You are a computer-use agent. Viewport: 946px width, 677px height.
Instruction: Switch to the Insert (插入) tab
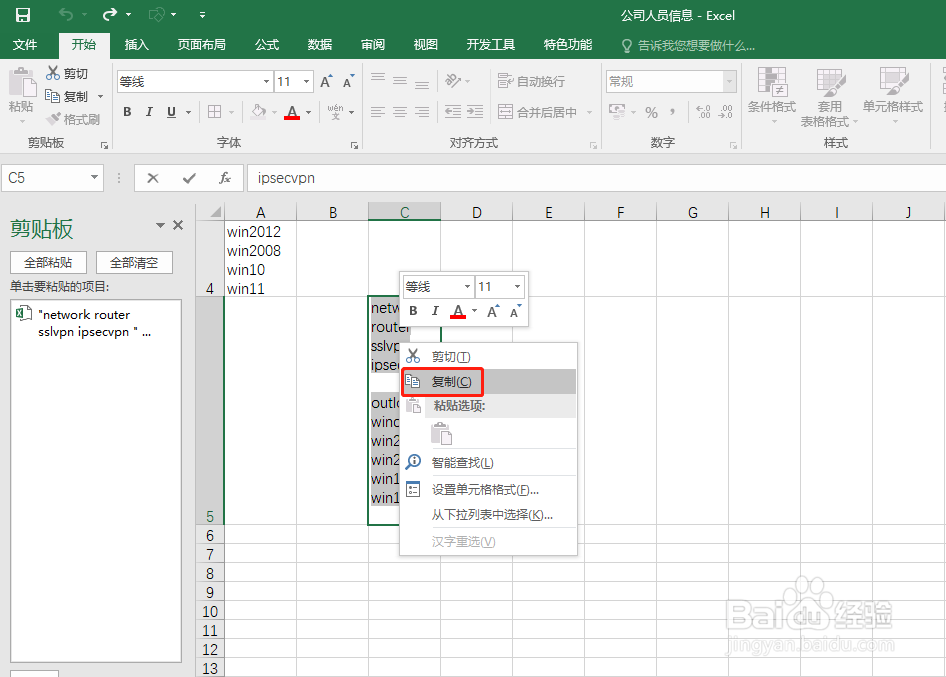click(136, 45)
